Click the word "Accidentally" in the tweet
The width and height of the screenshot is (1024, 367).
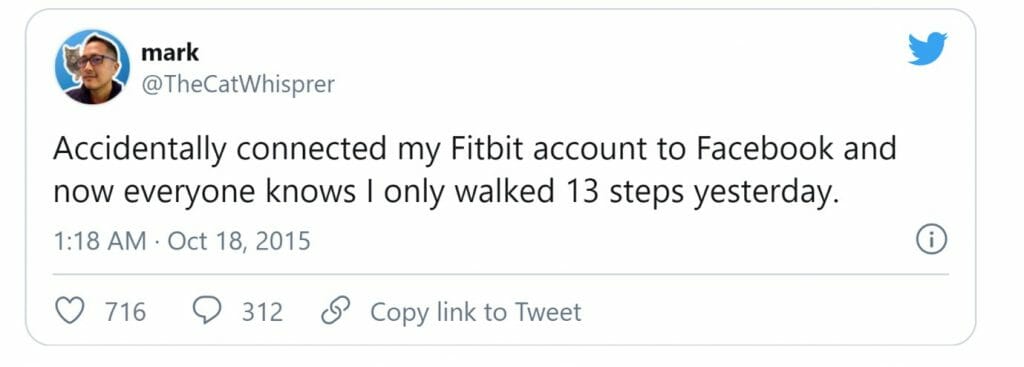(x=140, y=150)
